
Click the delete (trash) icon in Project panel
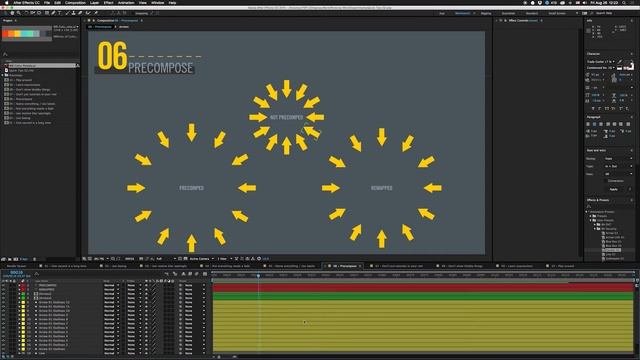click(34, 259)
